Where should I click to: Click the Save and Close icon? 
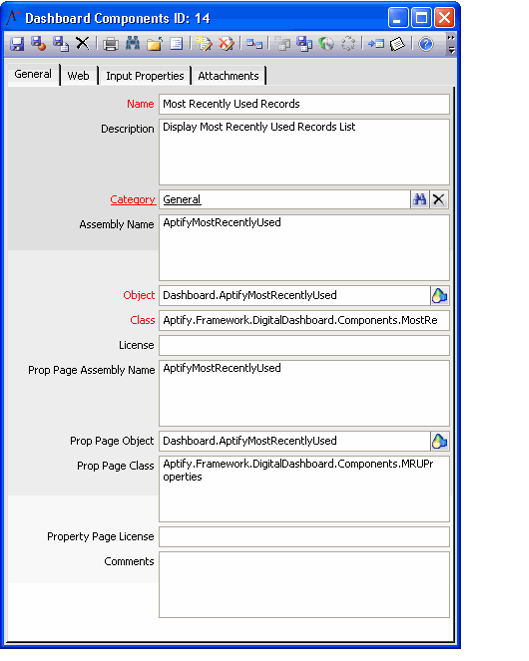pos(38,43)
